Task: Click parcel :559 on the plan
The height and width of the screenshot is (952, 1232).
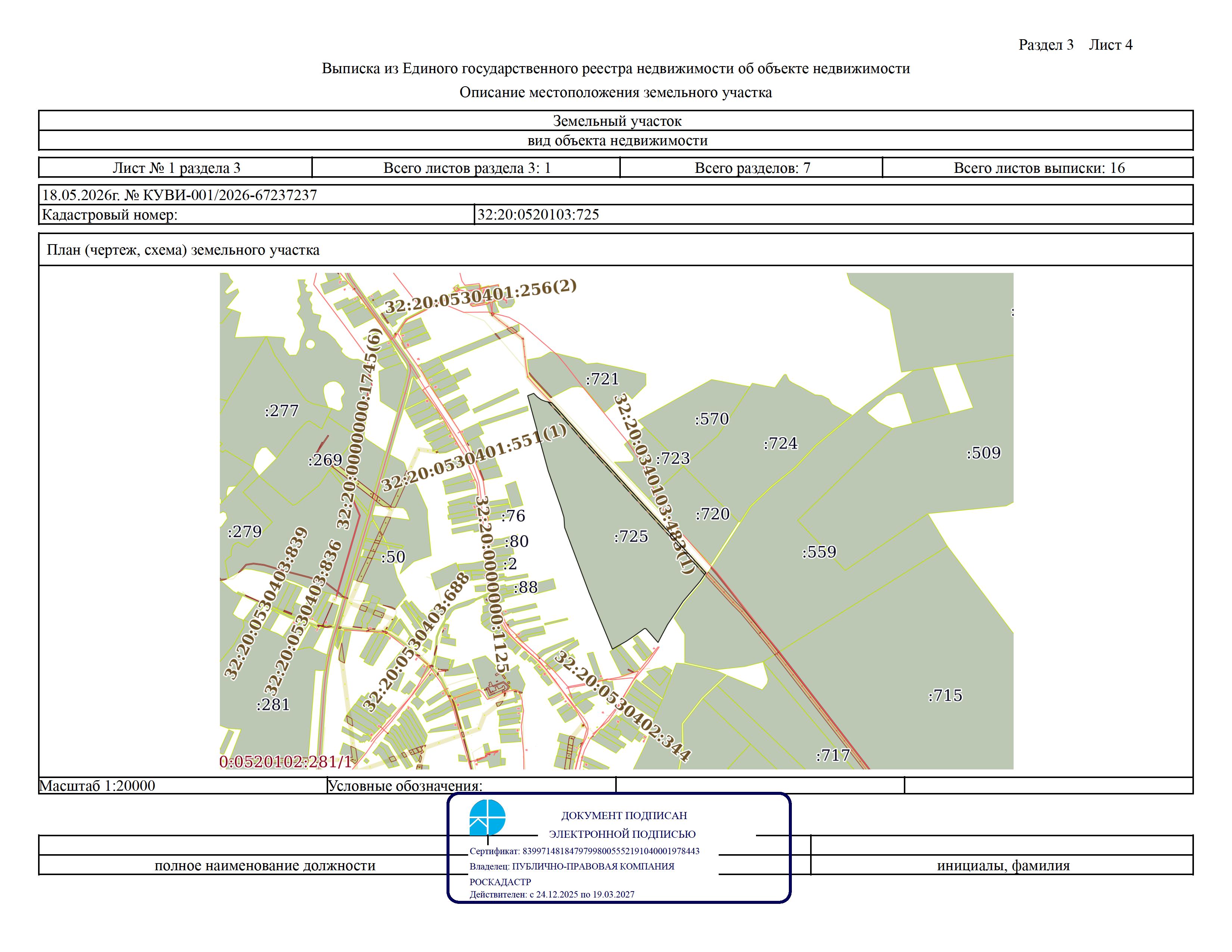Action: click(819, 551)
